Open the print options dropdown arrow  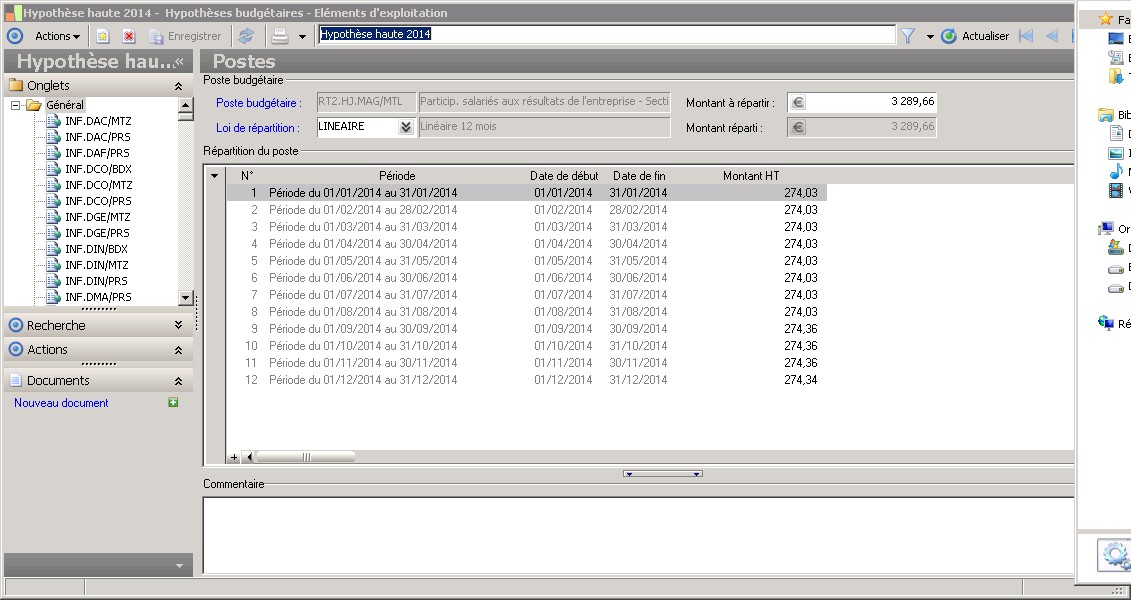pyautogui.click(x=302, y=37)
